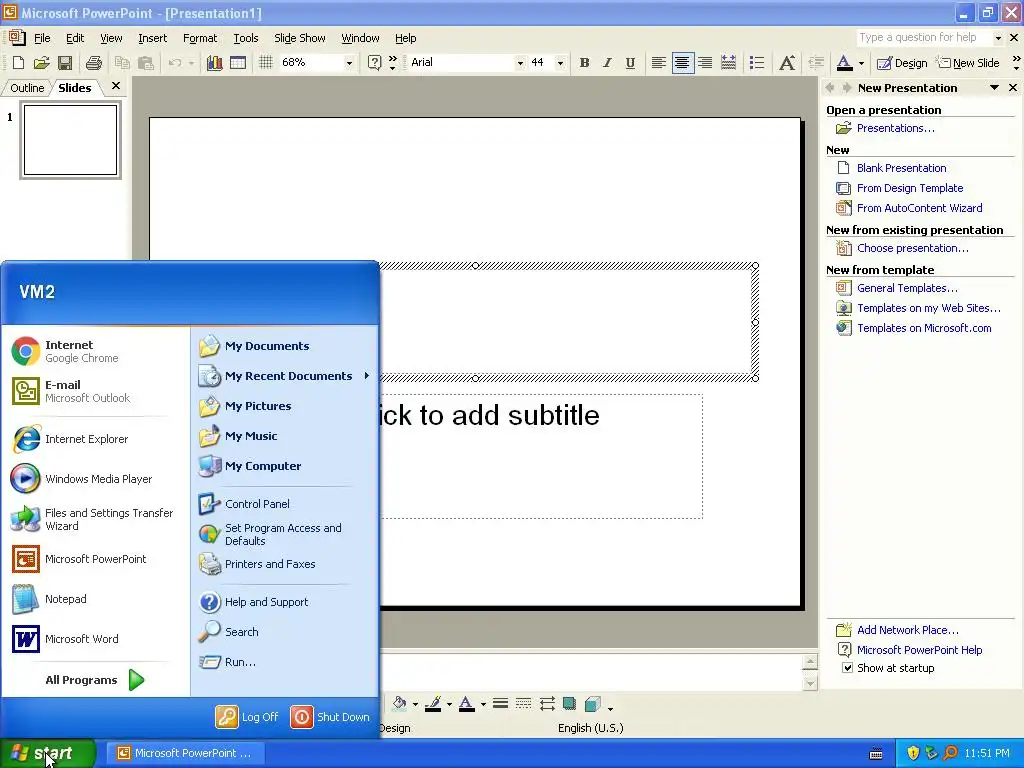Click the Insert Chart toolbar icon
Viewport: 1024px width, 768px height.
pyautogui.click(x=214, y=63)
